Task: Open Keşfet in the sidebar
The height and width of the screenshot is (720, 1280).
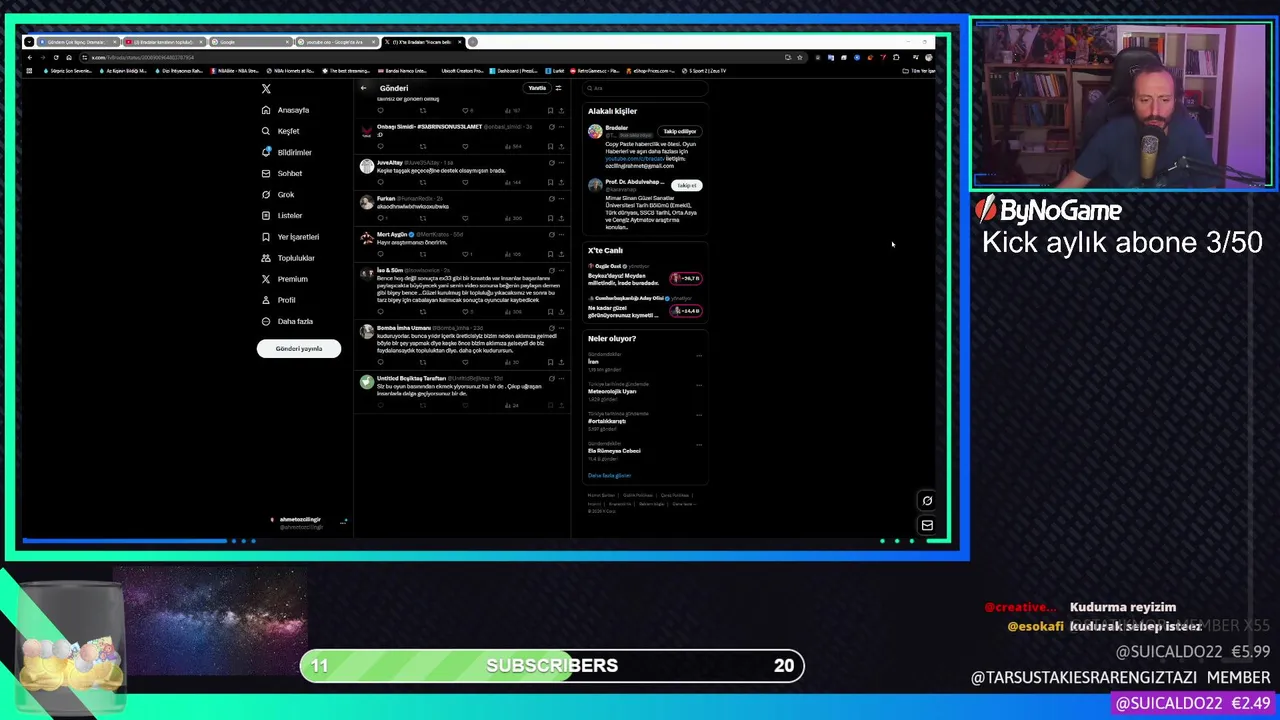Action: click(x=281, y=131)
